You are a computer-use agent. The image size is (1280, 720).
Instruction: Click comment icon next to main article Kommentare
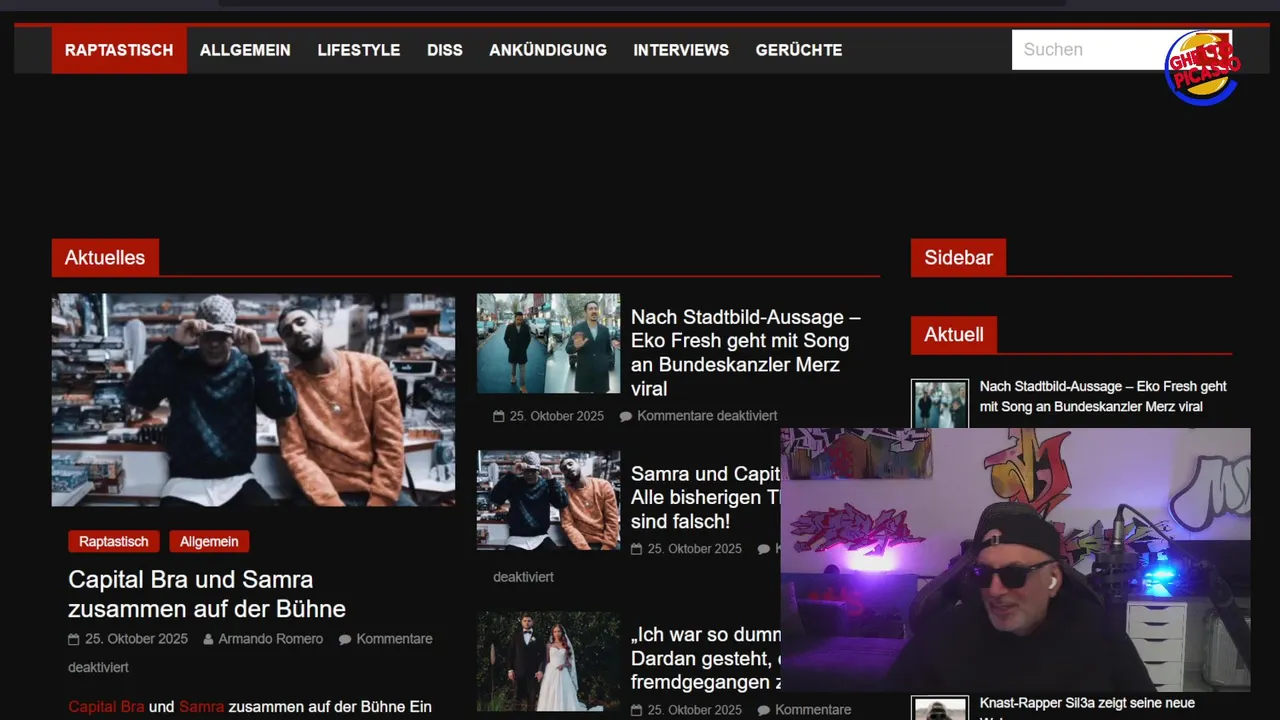click(x=345, y=639)
